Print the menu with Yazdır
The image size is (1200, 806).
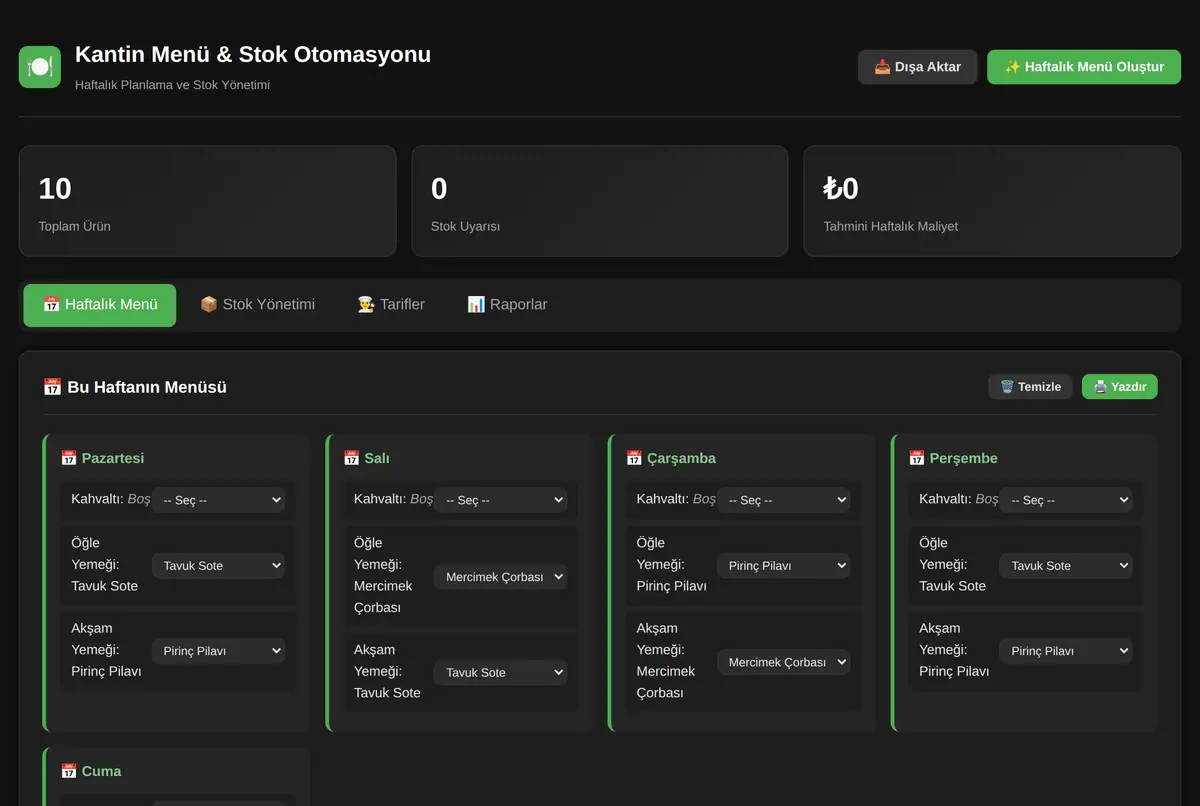click(x=1120, y=387)
